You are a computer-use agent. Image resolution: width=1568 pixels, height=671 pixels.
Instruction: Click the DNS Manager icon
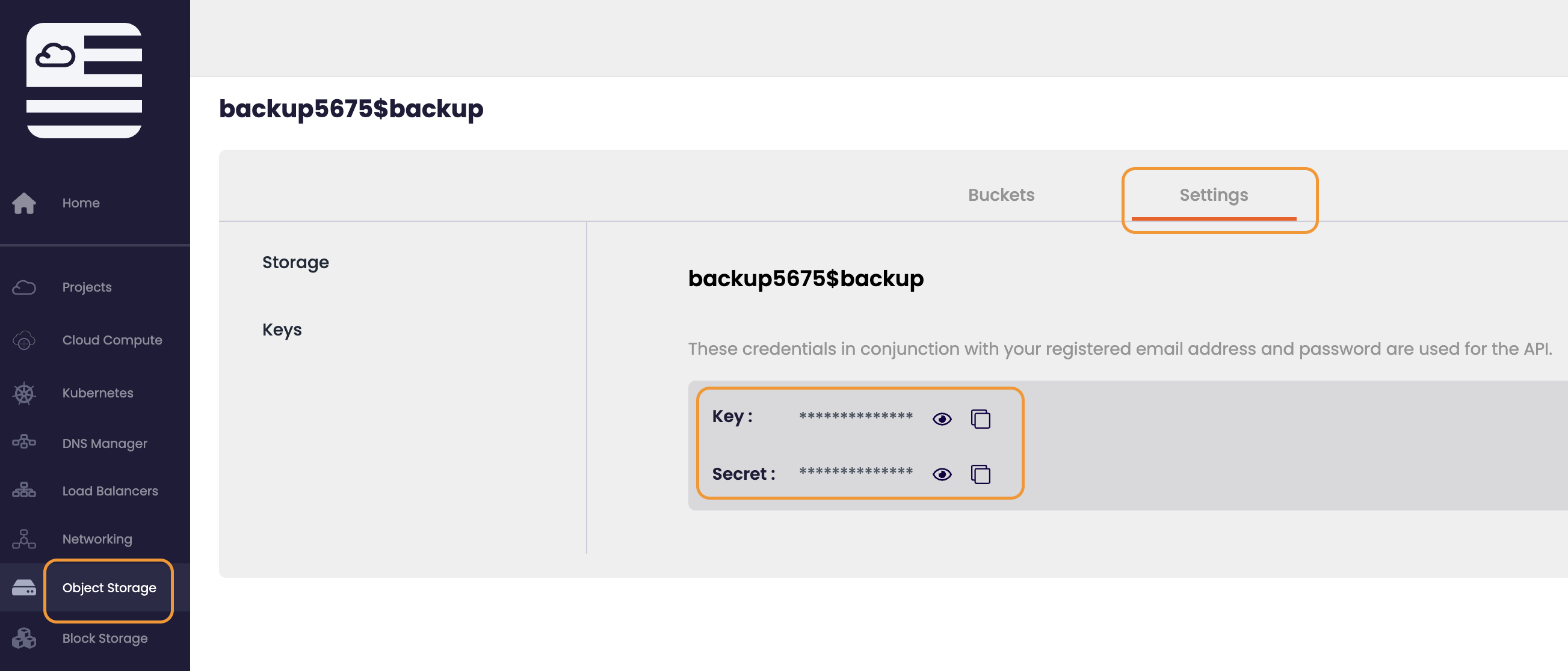tap(23, 443)
